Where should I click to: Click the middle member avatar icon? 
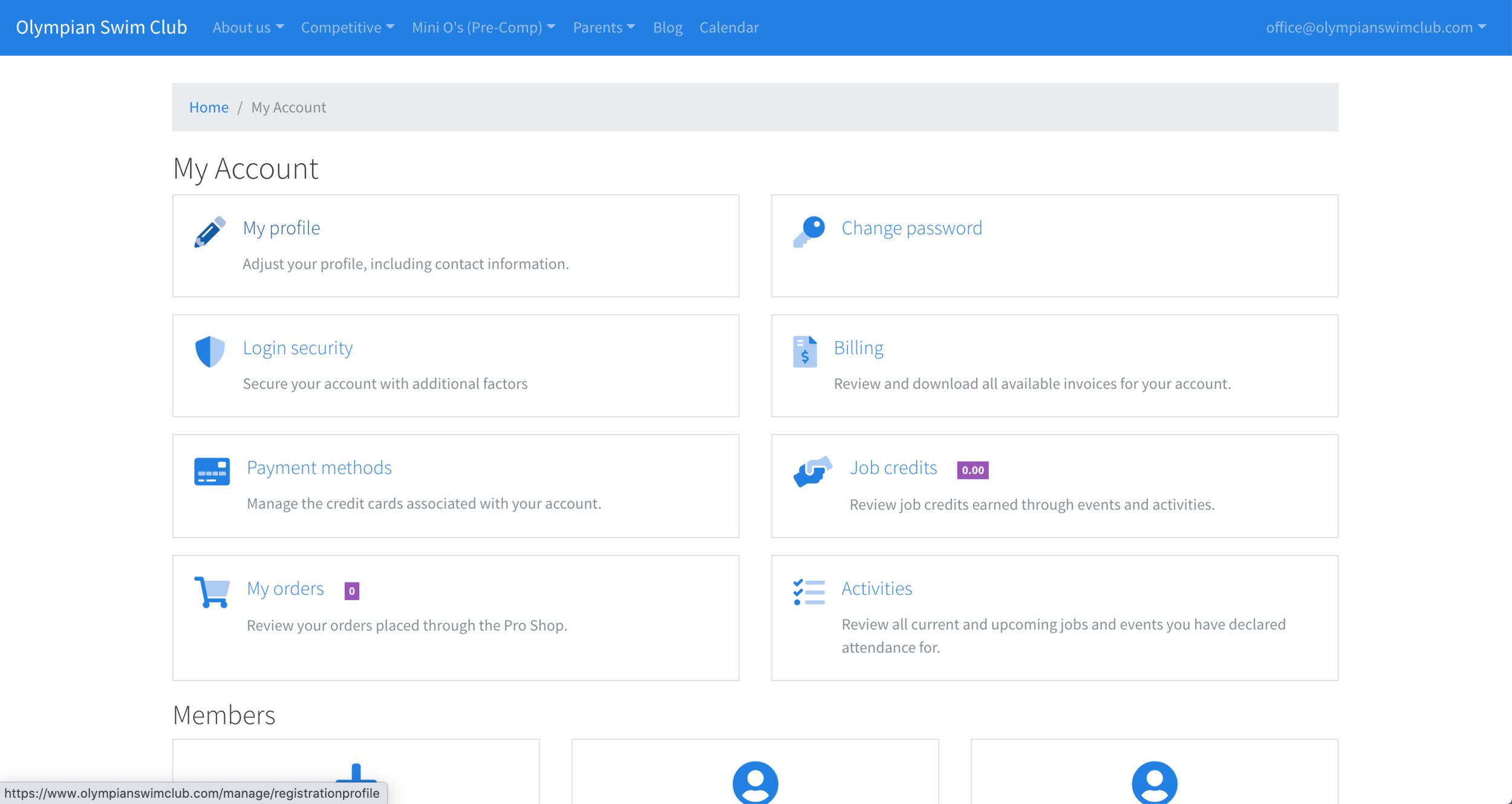click(755, 782)
